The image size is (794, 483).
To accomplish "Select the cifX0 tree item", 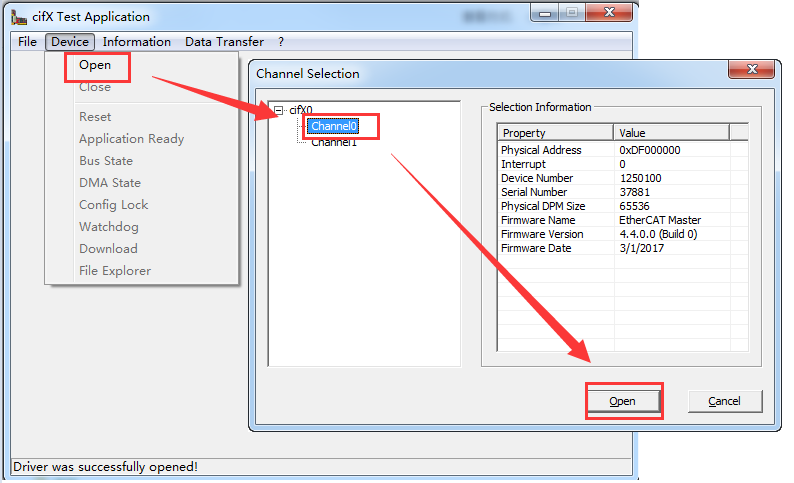I will [x=301, y=110].
